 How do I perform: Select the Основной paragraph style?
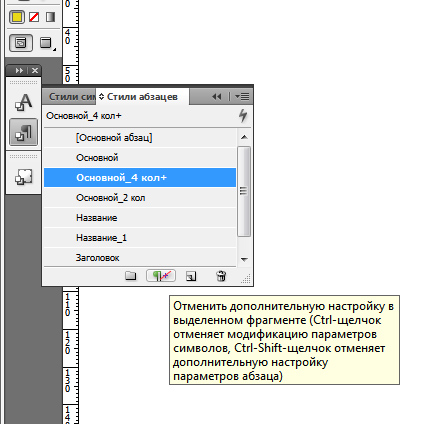point(140,158)
